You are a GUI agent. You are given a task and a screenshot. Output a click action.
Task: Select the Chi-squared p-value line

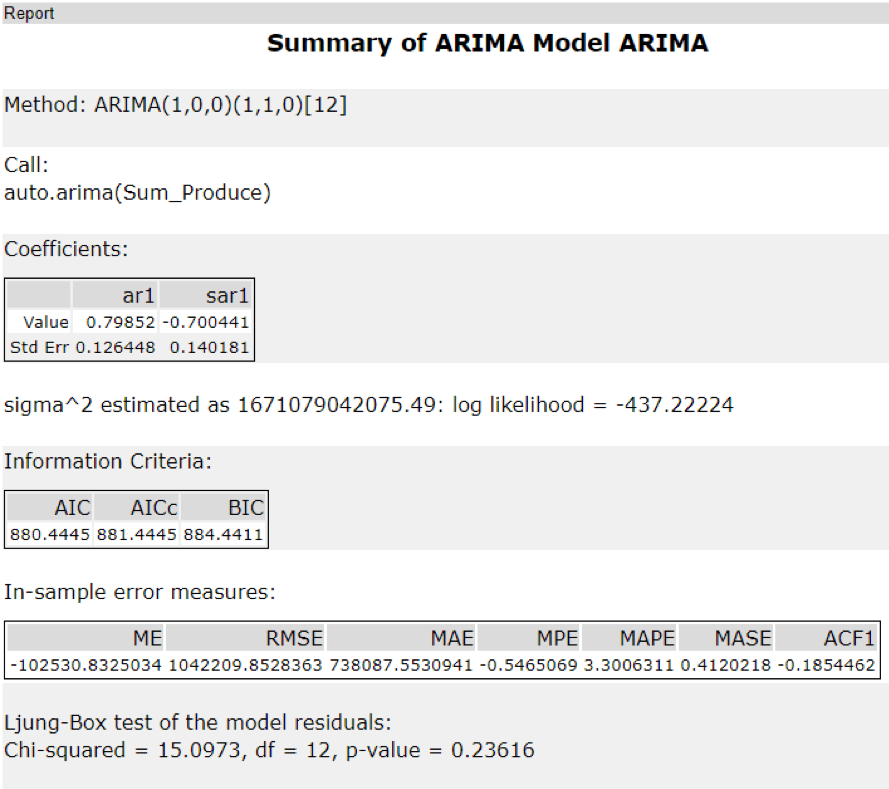tap(269, 749)
